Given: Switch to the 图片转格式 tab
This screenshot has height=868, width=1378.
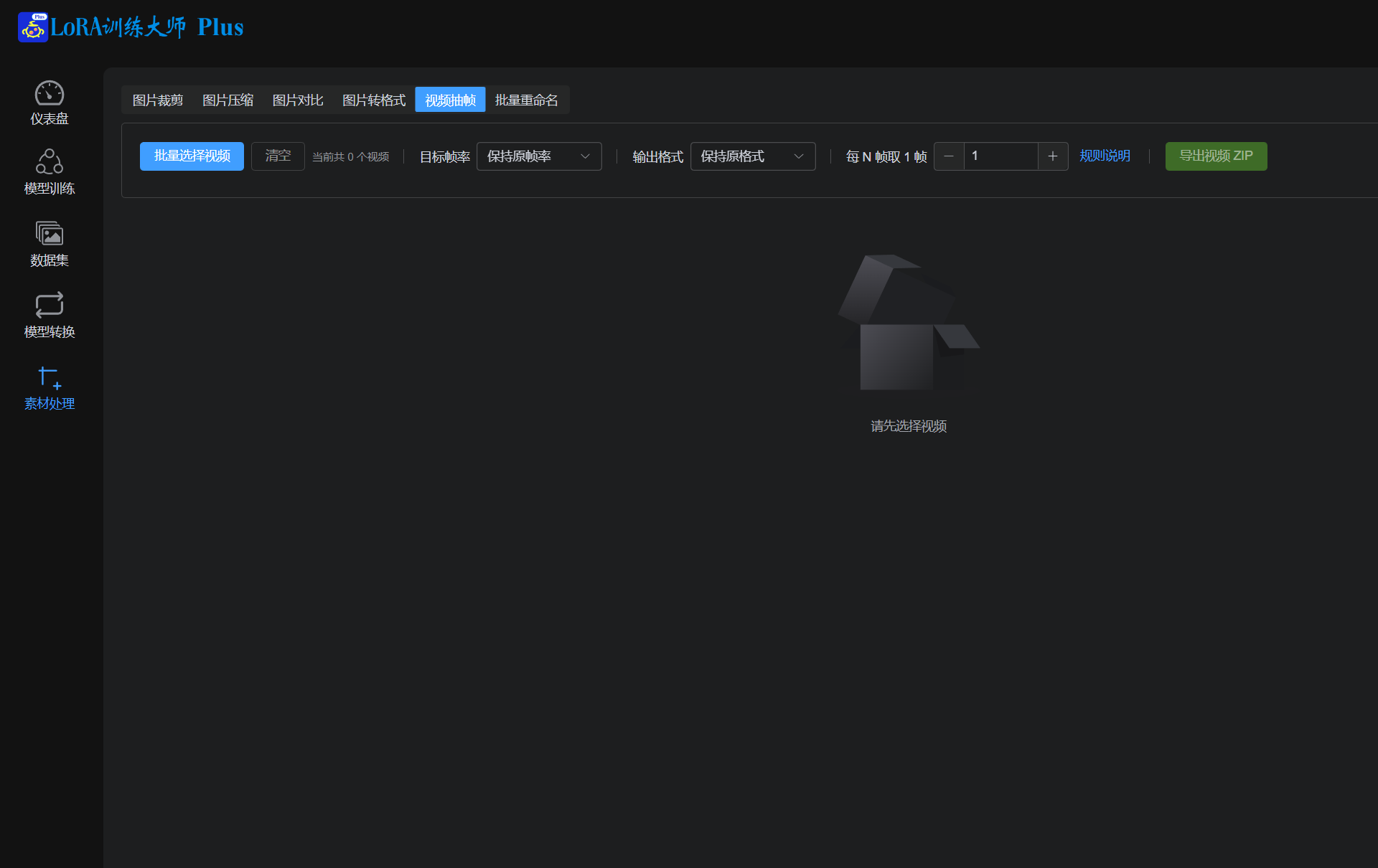Looking at the screenshot, I should [374, 100].
